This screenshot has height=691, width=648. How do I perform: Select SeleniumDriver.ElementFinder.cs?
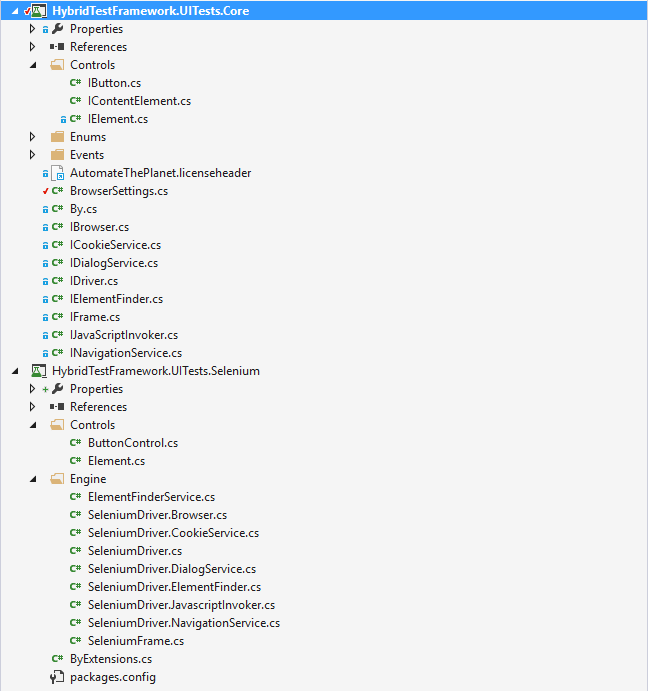[x=175, y=587]
